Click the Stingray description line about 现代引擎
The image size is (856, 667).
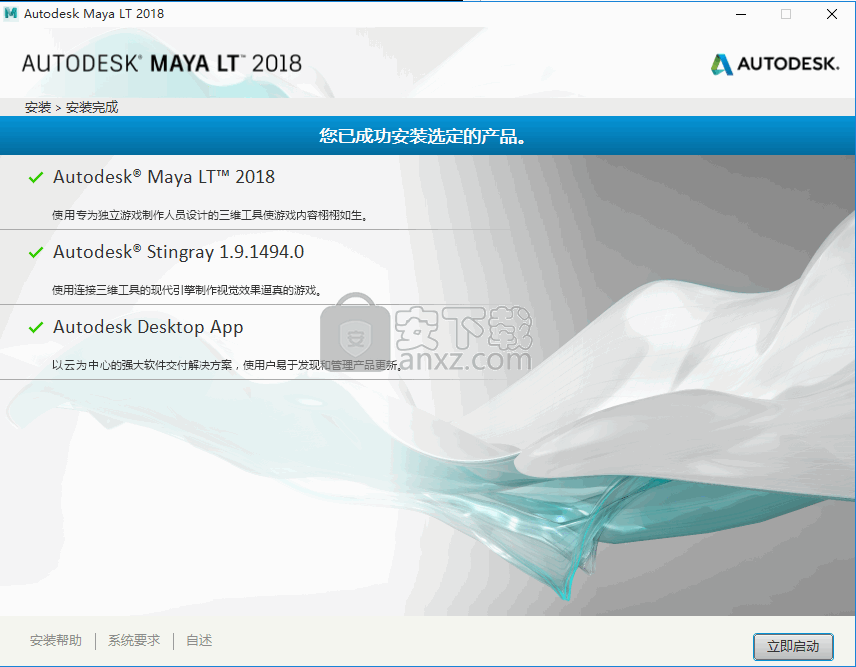point(187,290)
